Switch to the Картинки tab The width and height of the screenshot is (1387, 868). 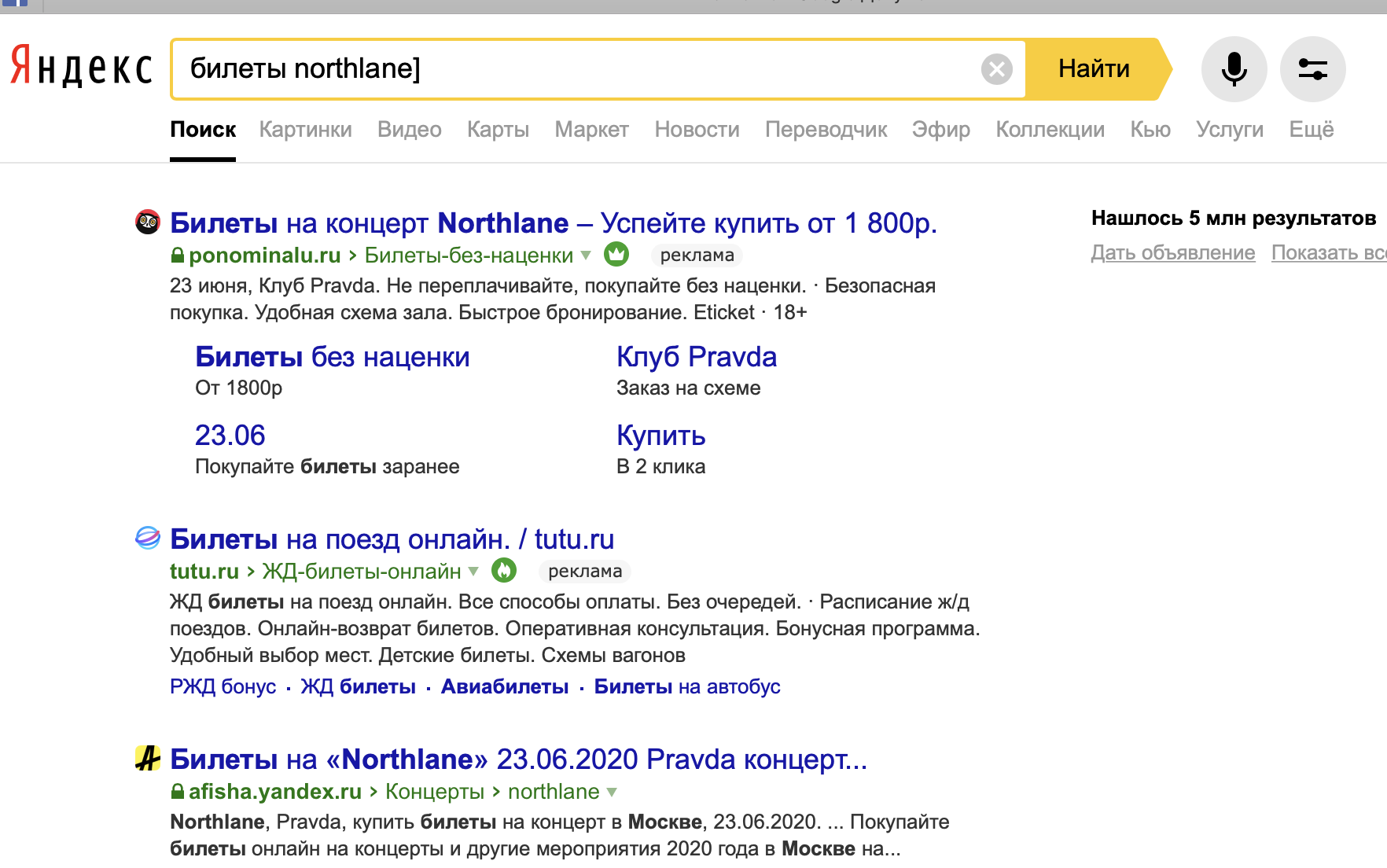[306, 130]
